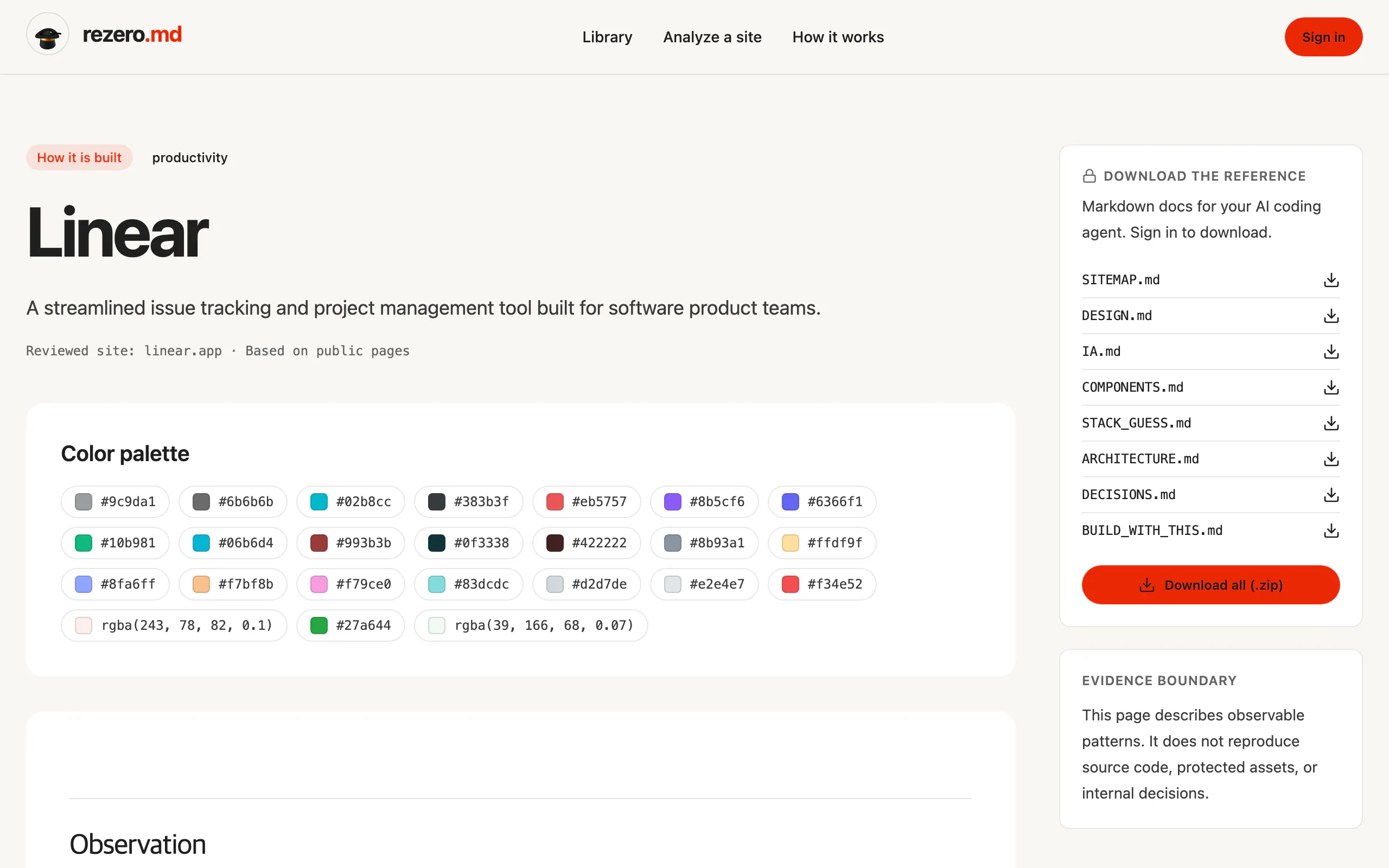The height and width of the screenshot is (868, 1389).
Task: Click download icon next to BUILD_WITH_THIS.md
Action: pos(1331,531)
